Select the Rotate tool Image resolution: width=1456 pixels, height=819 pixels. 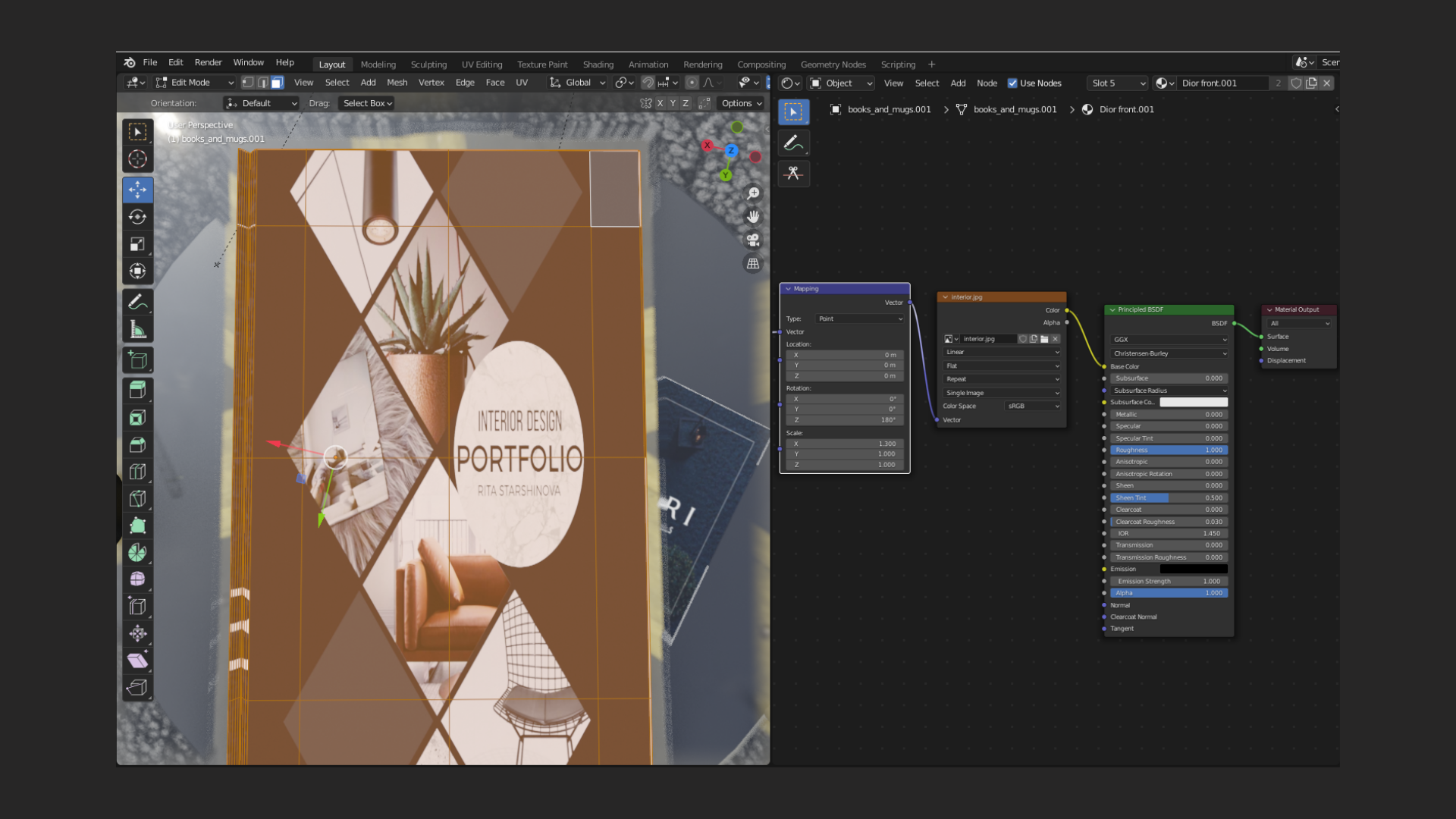pyautogui.click(x=137, y=217)
